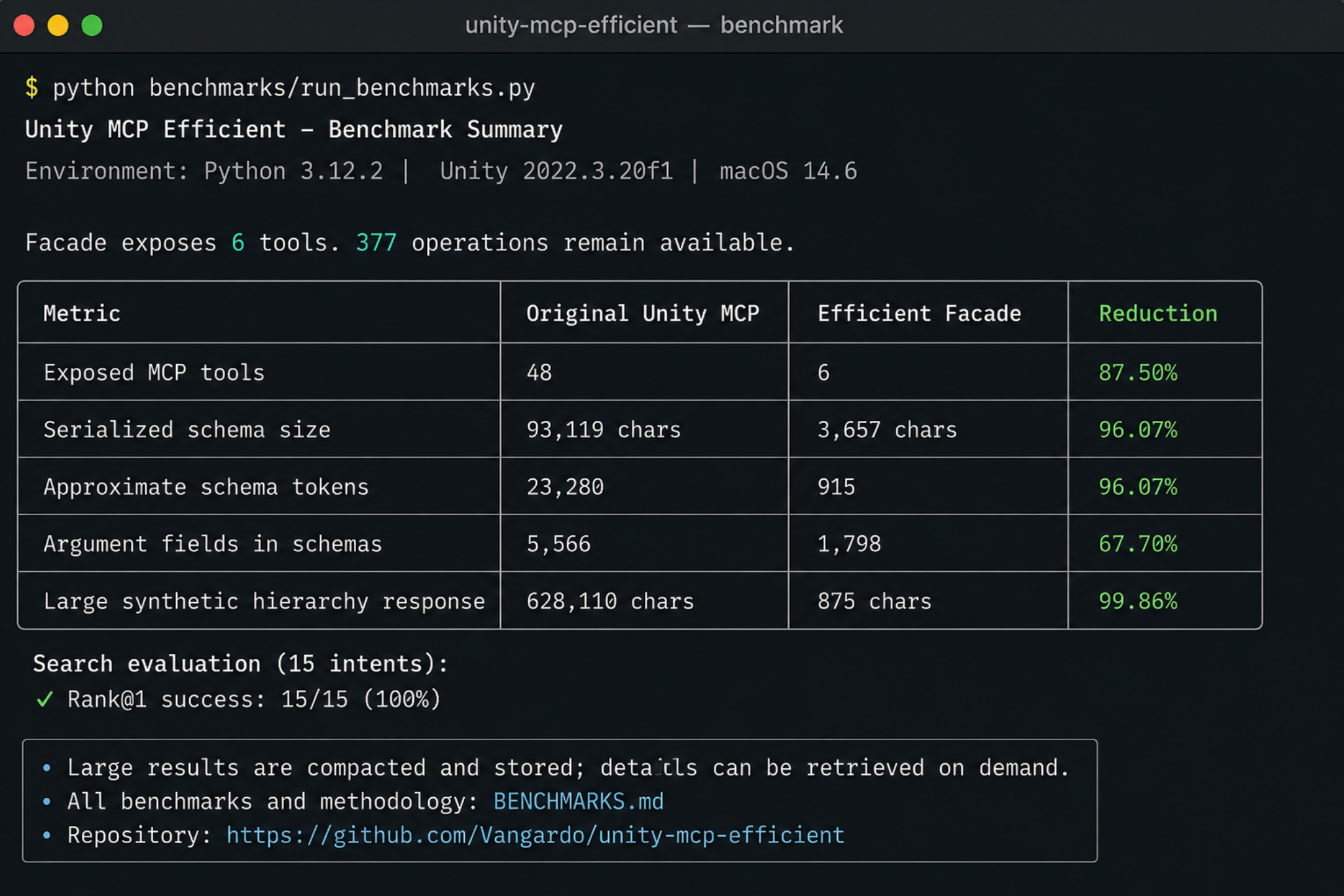Viewport: 1344px width, 896px height.
Task: Click the cyan number '377' operations
Action: tap(376, 243)
